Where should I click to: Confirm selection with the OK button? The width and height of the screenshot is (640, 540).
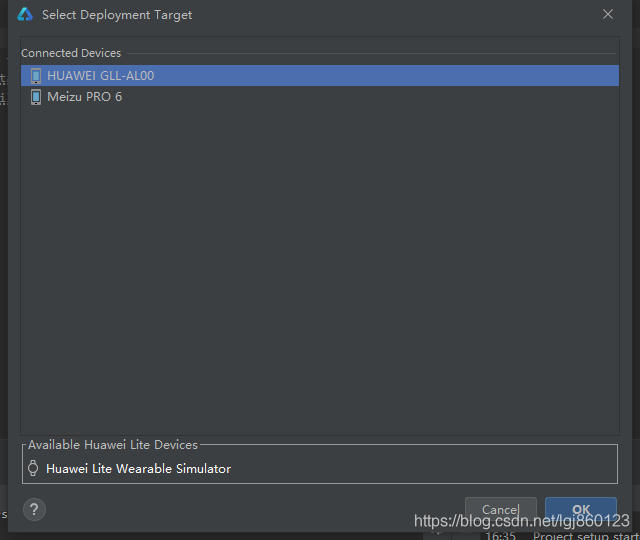click(x=581, y=509)
